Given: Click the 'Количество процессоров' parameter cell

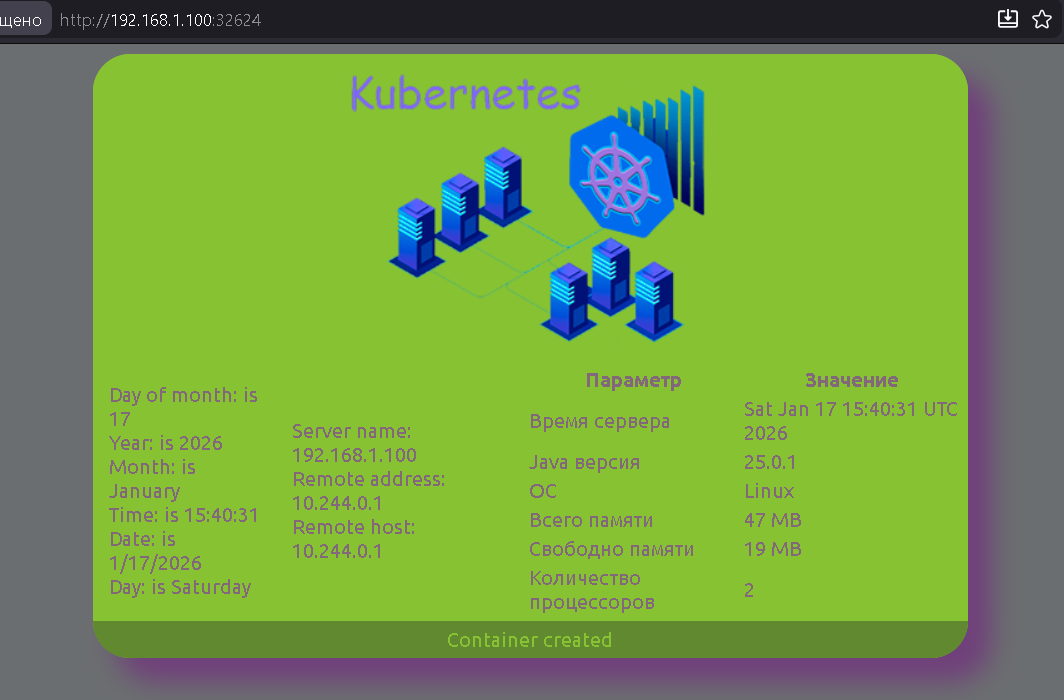Looking at the screenshot, I should [592, 590].
